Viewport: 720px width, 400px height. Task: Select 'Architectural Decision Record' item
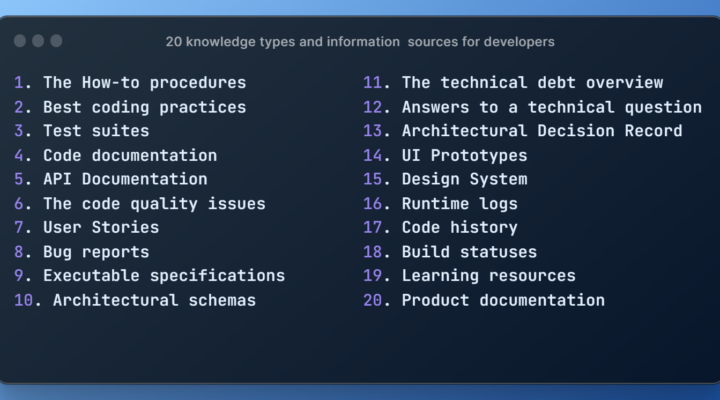click(x=542, y=131)
